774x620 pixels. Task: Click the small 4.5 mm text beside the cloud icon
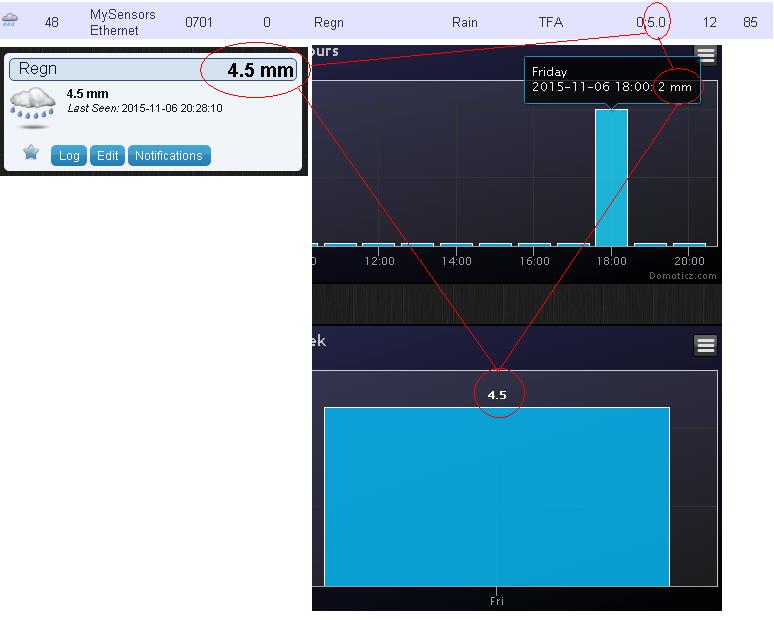87,94
